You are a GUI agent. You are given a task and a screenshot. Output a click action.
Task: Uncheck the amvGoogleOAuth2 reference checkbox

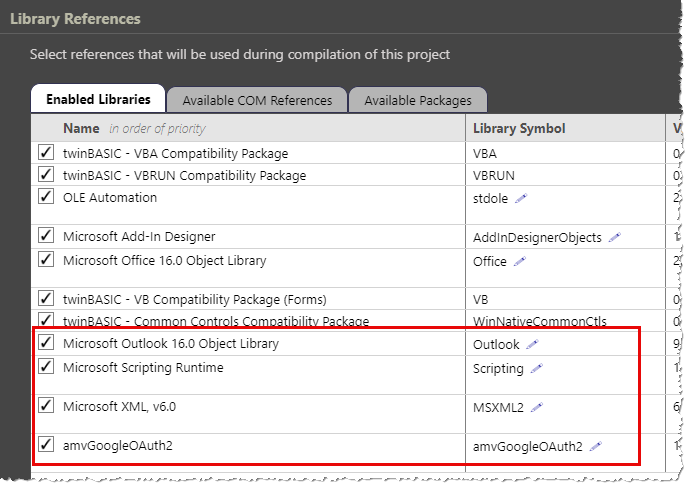coord(45,445)
